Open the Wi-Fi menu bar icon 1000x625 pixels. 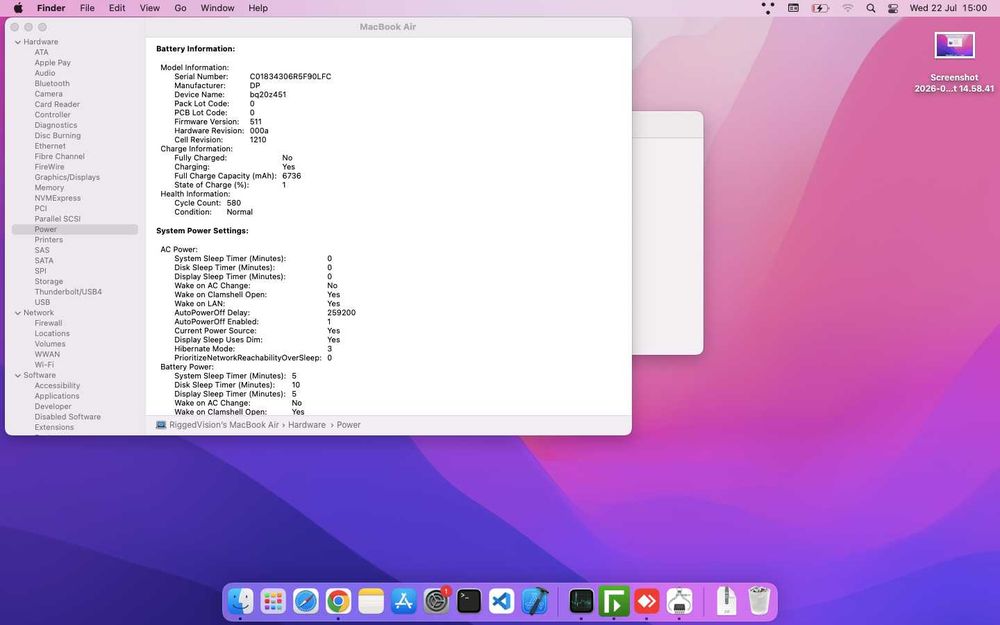[x=848, y=8]
